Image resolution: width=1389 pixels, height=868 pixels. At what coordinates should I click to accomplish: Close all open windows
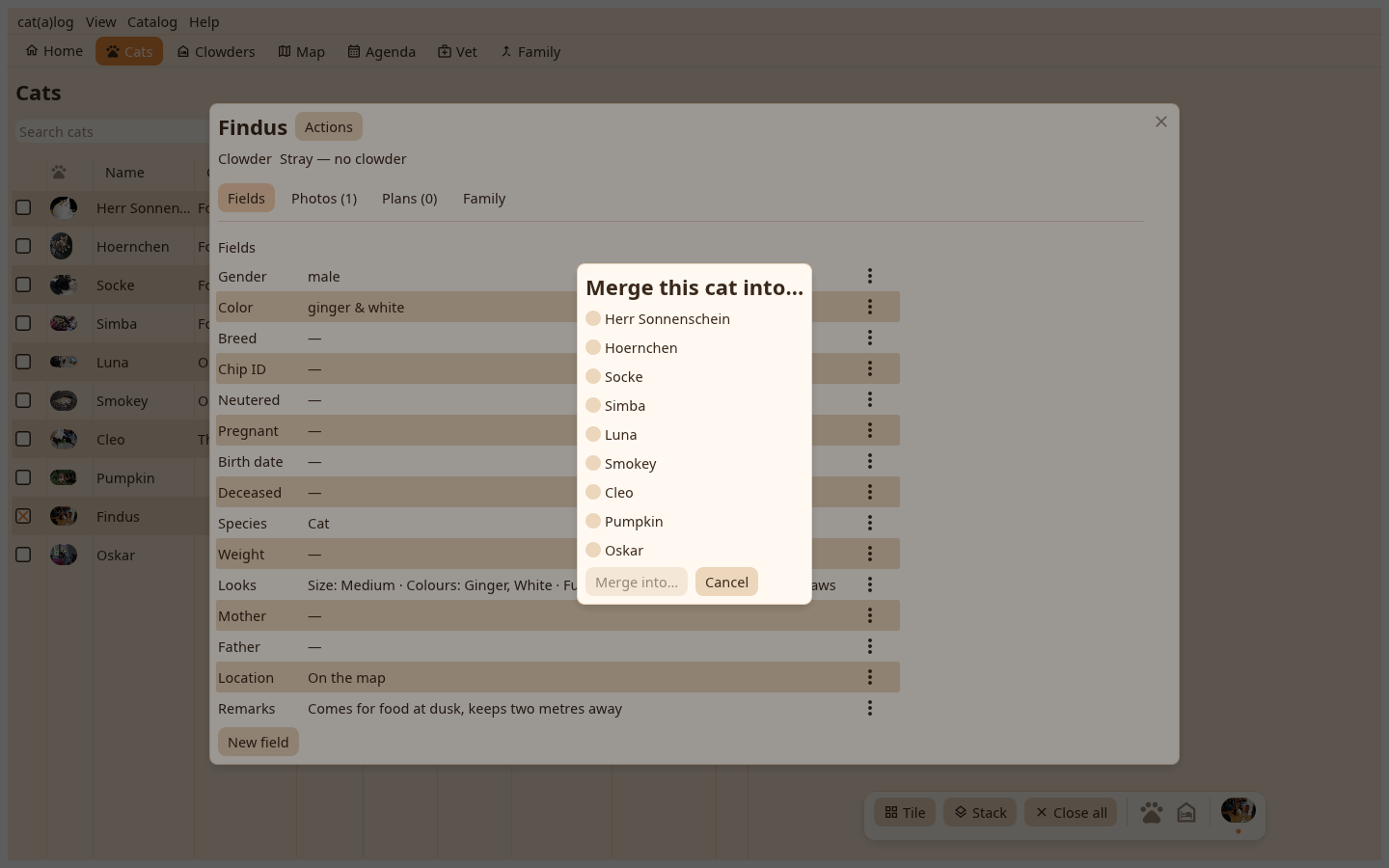pos(1072,812)
